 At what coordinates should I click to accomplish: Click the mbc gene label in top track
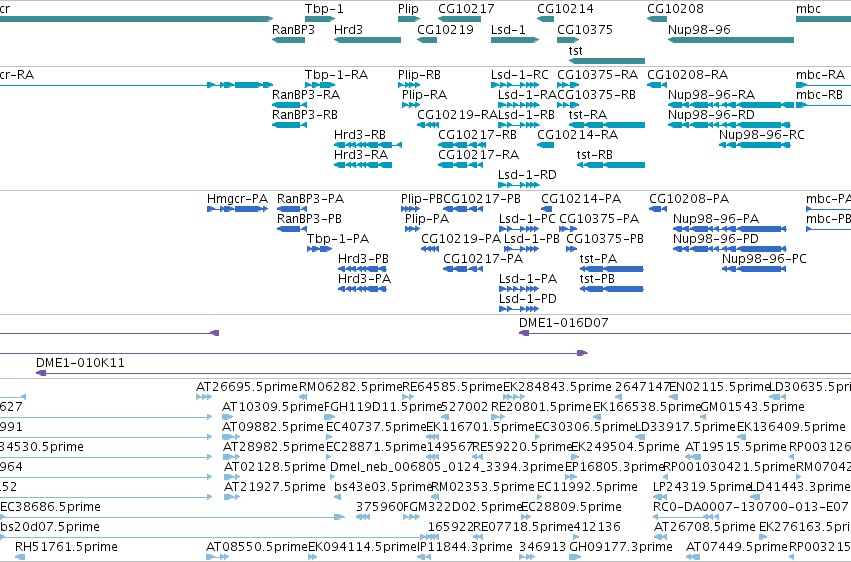[808, 9]
